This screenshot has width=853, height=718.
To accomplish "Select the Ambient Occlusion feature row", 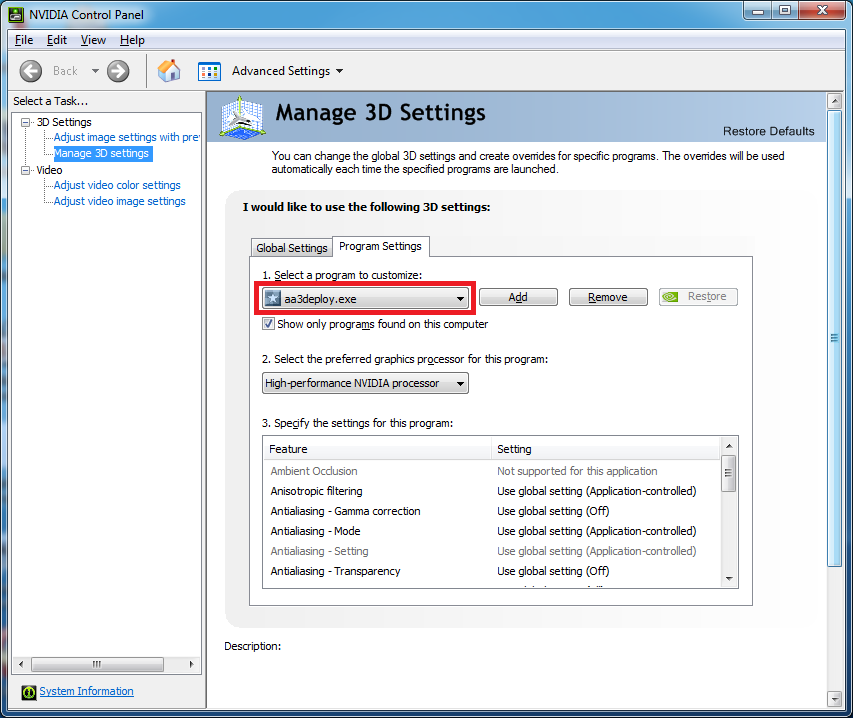I will tap(492, 471).
